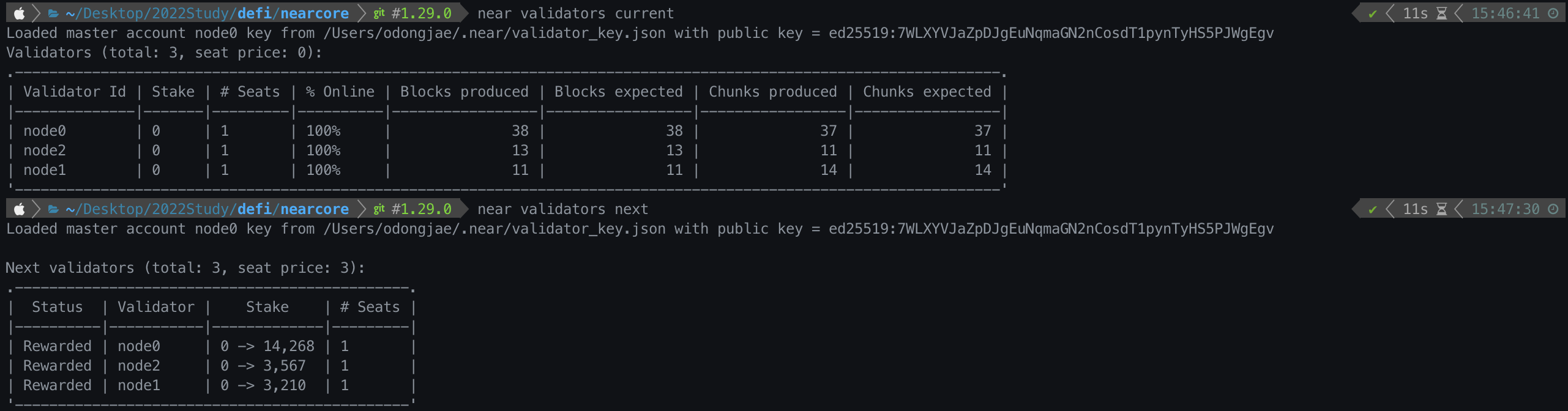Click the Apple logo before 'near validators next'
Screen dimensions: 1568x411
20,209
